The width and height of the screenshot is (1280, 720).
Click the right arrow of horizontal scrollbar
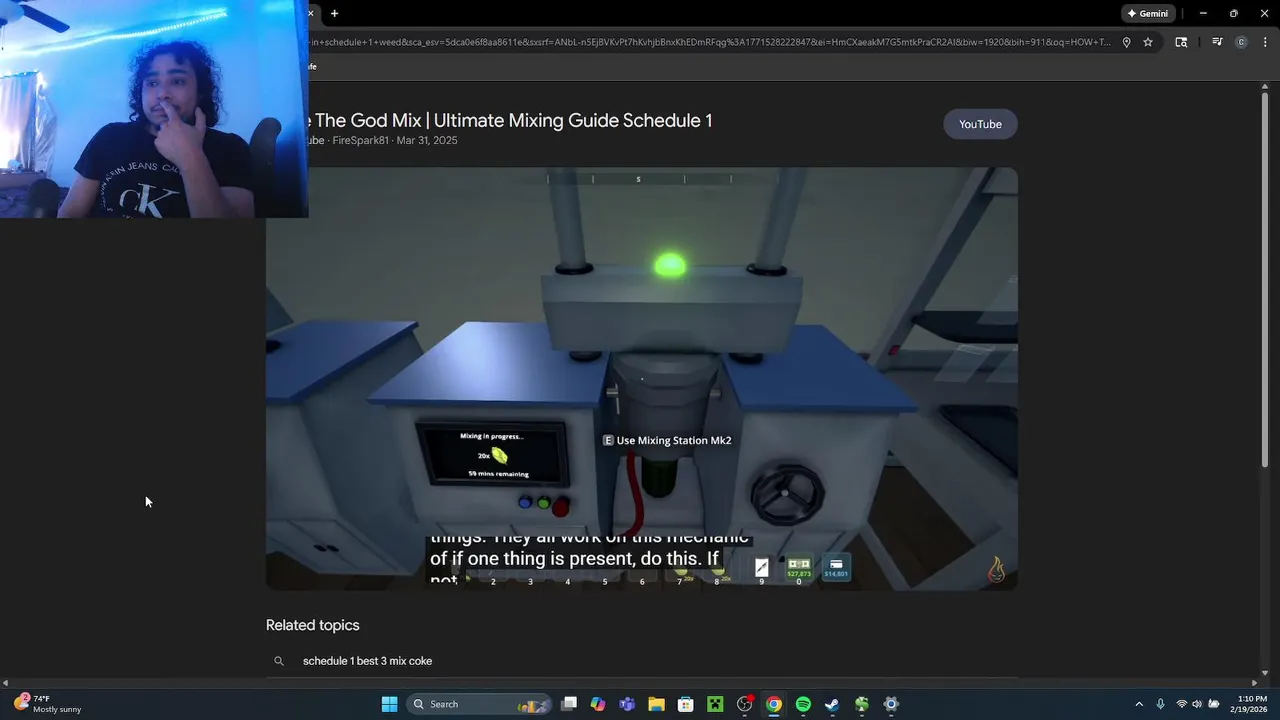click(1255, 683)
